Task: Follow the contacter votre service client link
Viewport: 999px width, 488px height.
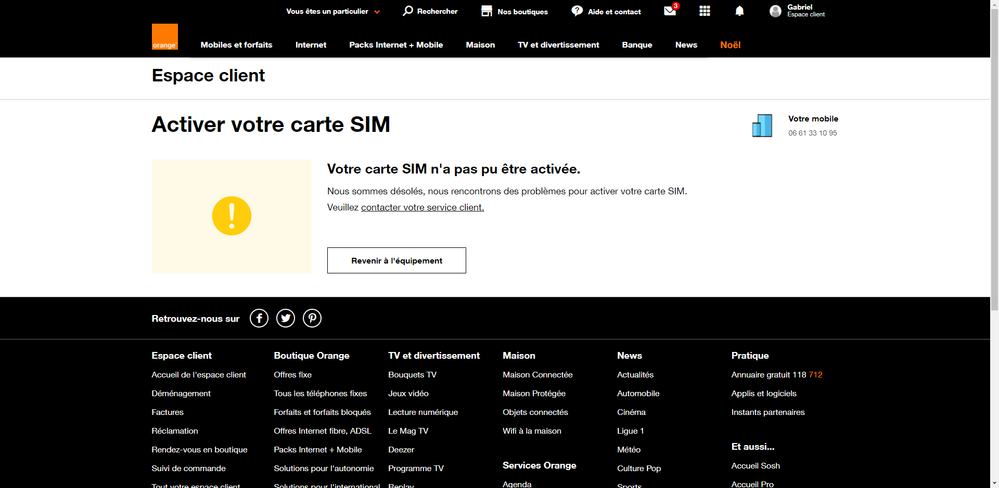Action: (x=422, y=208)
